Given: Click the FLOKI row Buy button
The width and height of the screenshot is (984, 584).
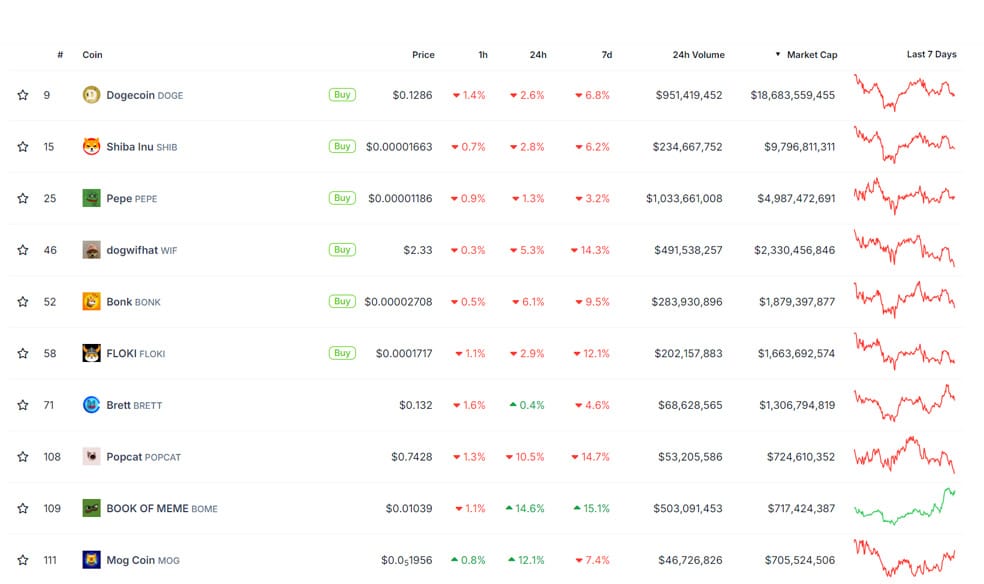Looking at the screenshot, I should [x=342, y=353].
